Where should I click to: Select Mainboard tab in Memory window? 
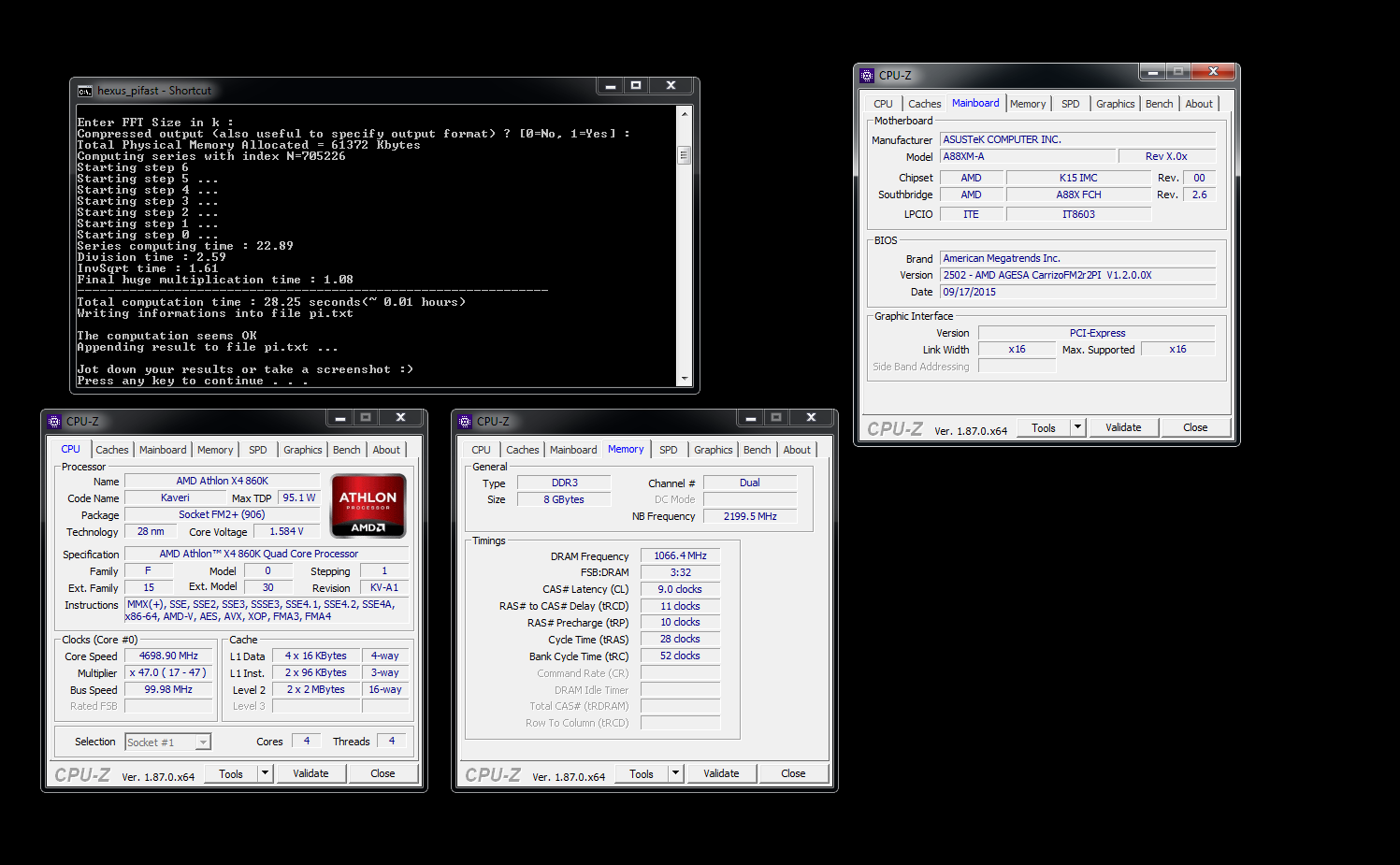573,450
